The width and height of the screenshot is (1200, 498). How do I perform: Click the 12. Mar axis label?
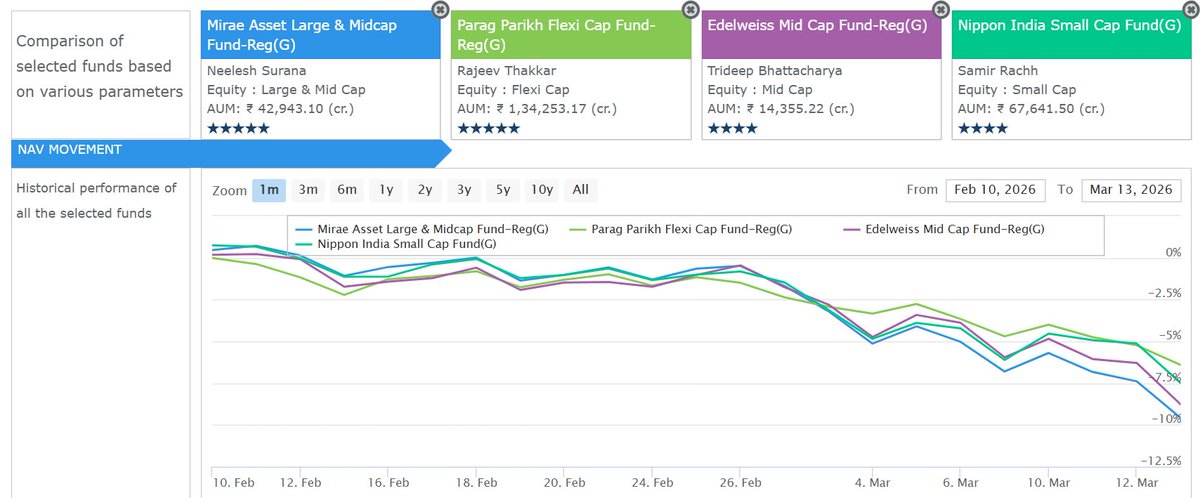1137,481
